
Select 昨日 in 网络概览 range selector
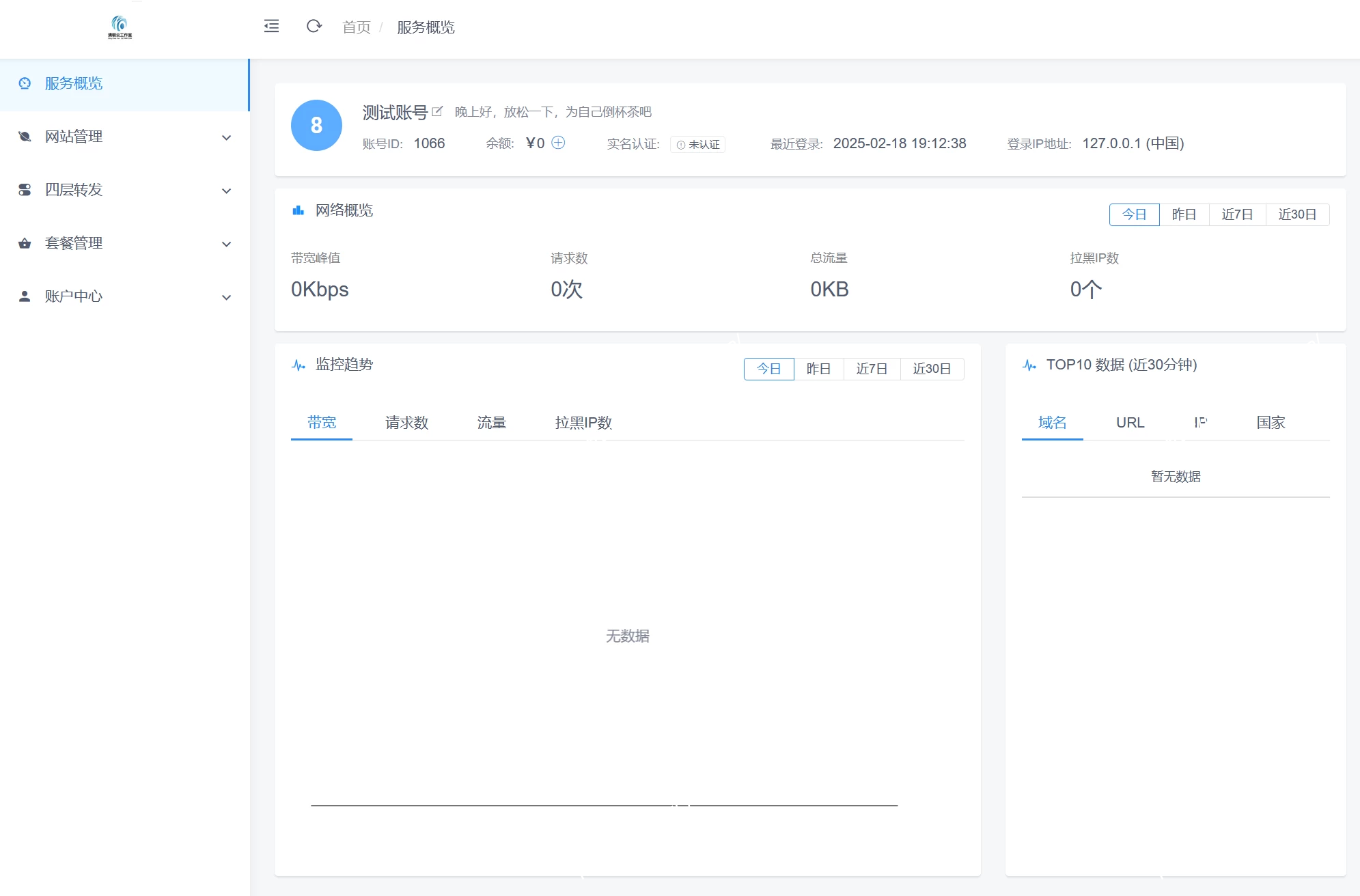click(1184, 214)
